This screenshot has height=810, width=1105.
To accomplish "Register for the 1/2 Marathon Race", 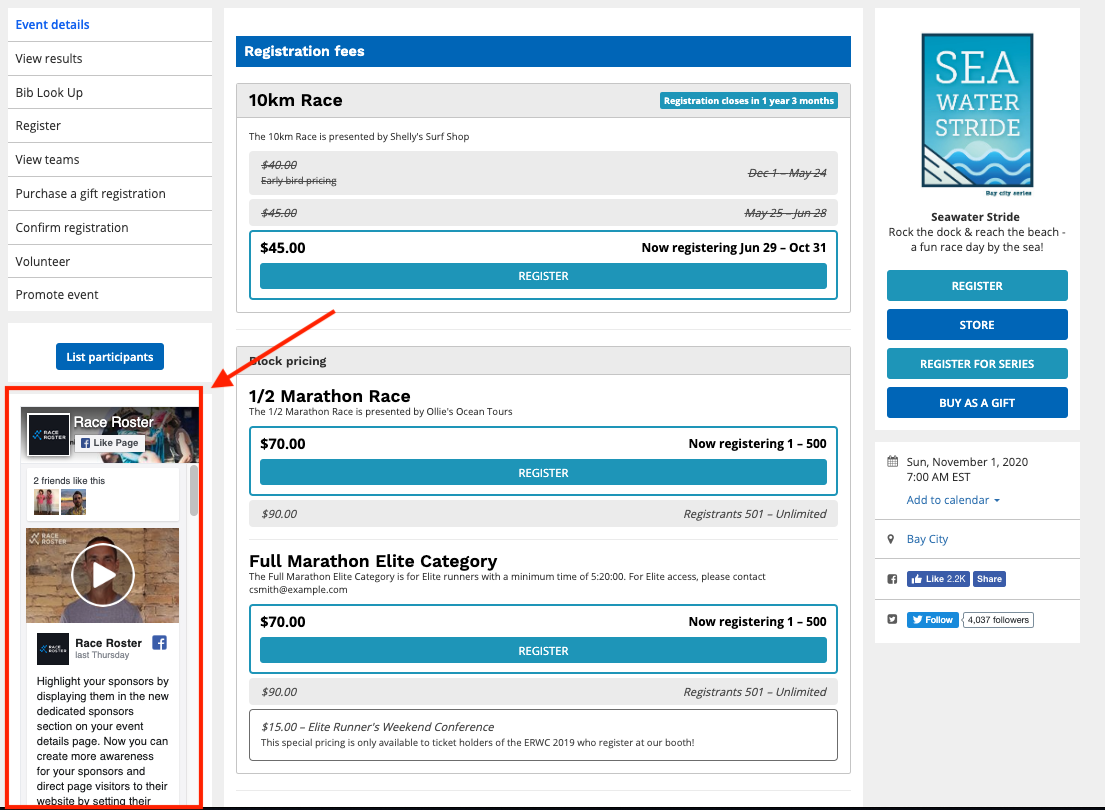I will tap(543, 473).
